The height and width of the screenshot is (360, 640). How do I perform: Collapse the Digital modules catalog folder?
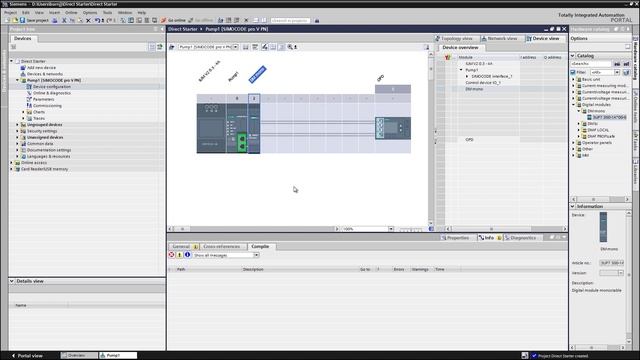pyautogui.click(x=573, y=104)
